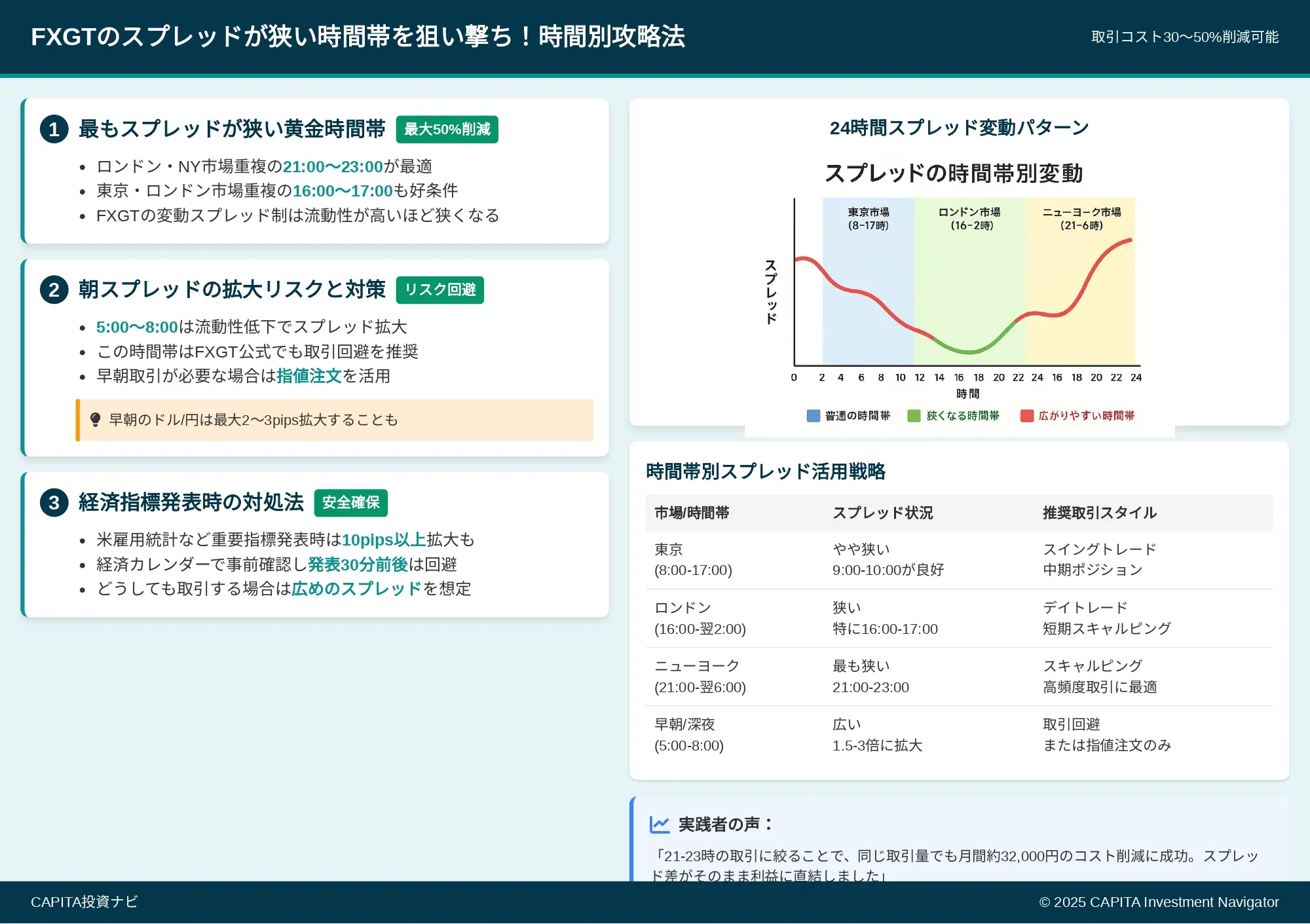Image resolution: width=1310 pixels, height=924 pixels.
Task: Click the number 1 circle badge
Action: pyautogui.click(x=54, y=129)
